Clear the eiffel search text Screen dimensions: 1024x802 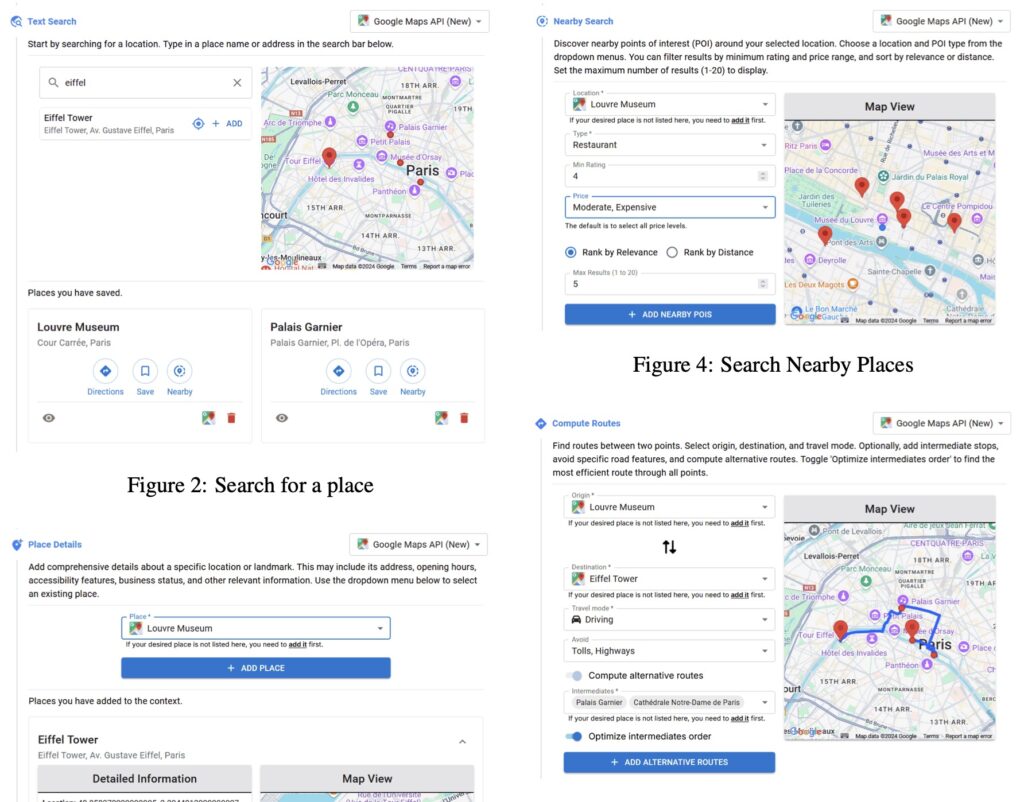pyautogui.click(x=237, y=83)
